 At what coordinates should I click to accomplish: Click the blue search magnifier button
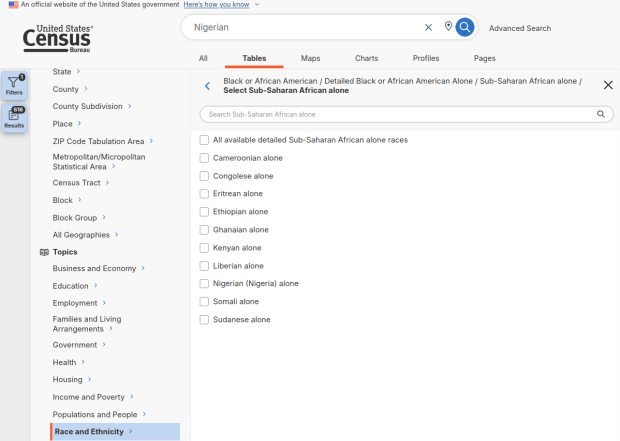click(x=465, y=27)
